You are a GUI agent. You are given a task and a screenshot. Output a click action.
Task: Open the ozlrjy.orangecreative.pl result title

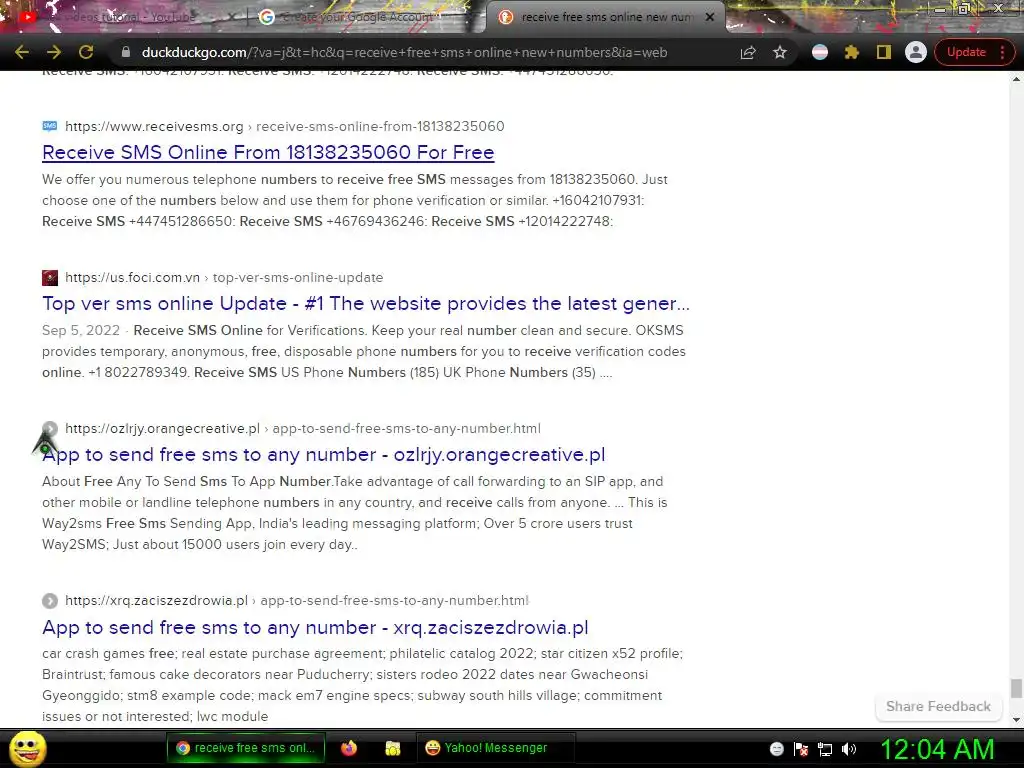(x=323, y=455)
